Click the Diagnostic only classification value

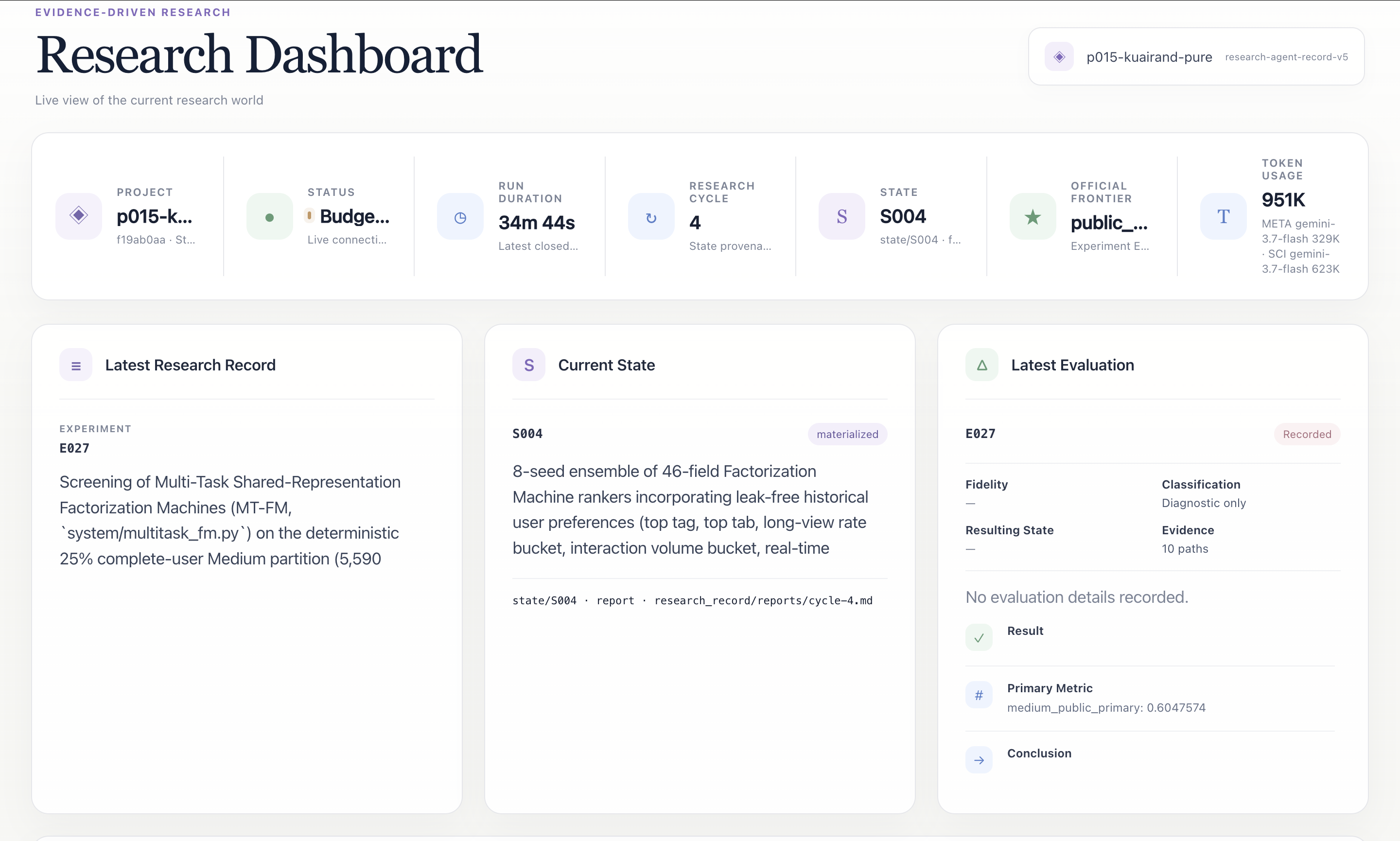coord(1204,503)
